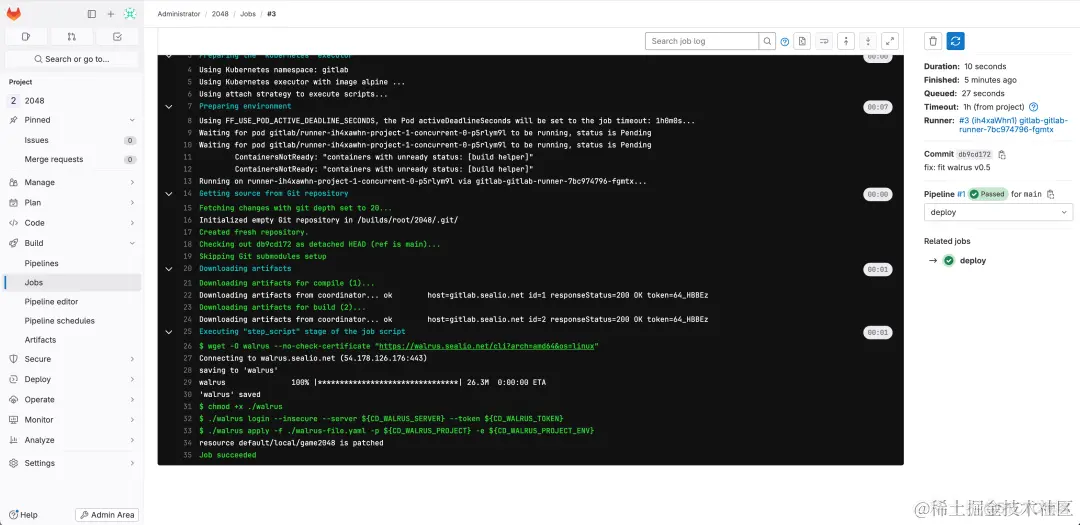Click the Search or go to field
1080x525 pixels.
pyautogui.click(x=72, y=59)
